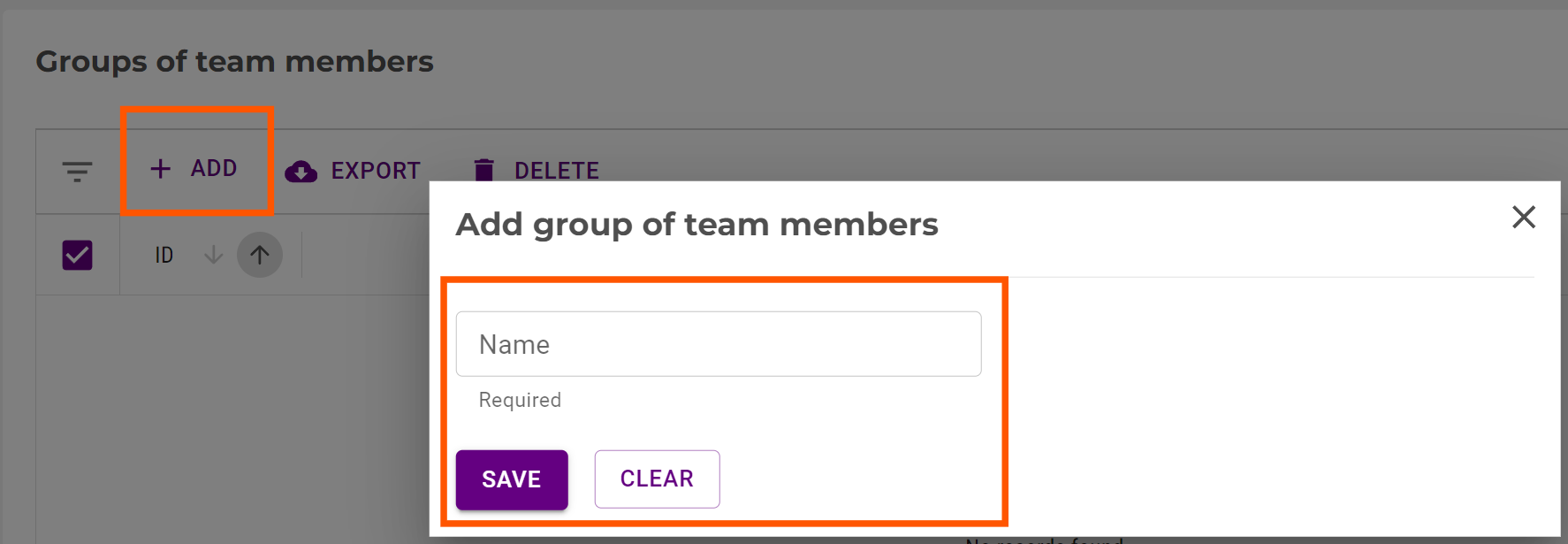Click the cloud download Export icon
Viewport: 1568px width, 544px height.
(301, 171)
